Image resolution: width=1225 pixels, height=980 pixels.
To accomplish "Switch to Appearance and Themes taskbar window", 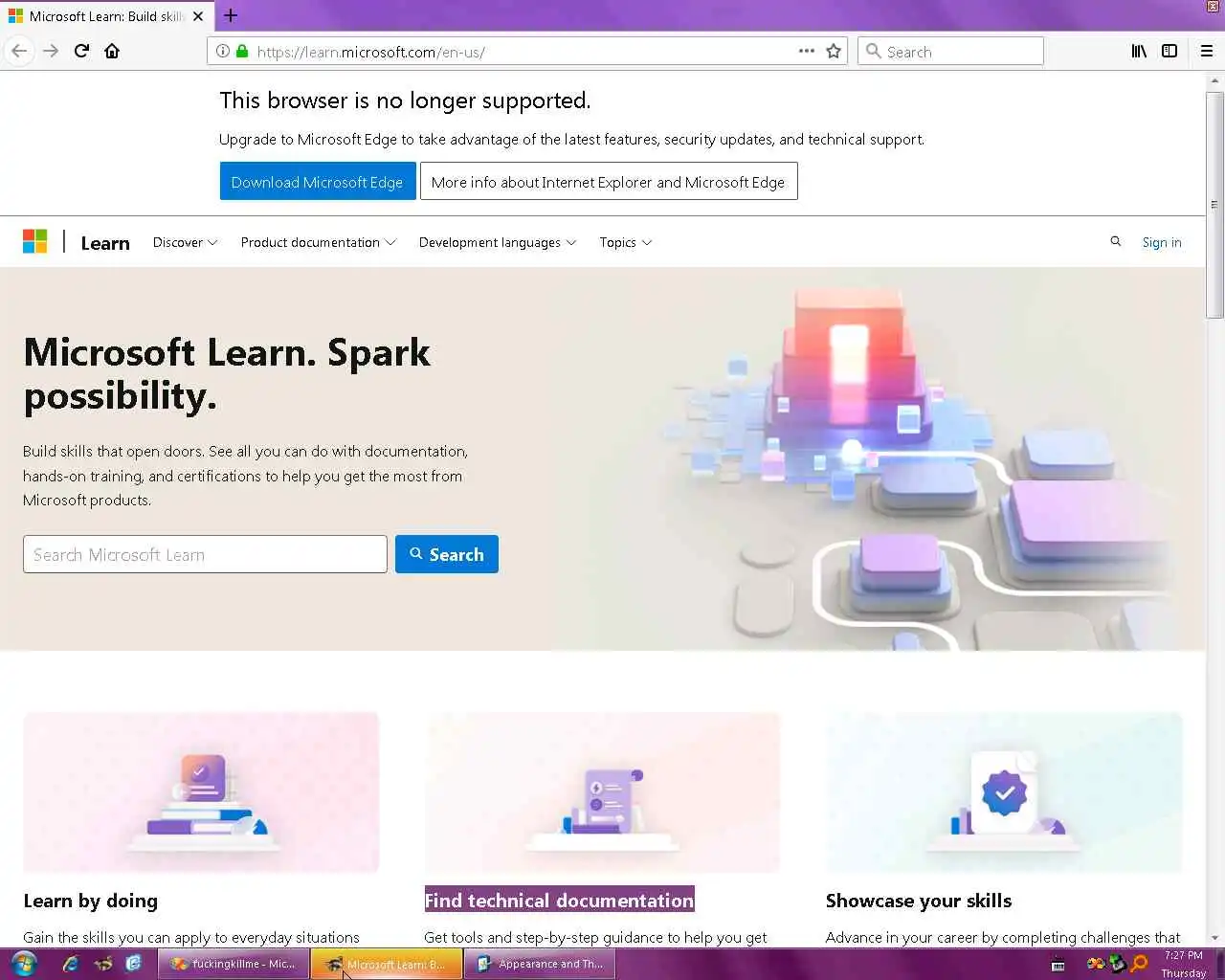I will (x=539, y=964).
